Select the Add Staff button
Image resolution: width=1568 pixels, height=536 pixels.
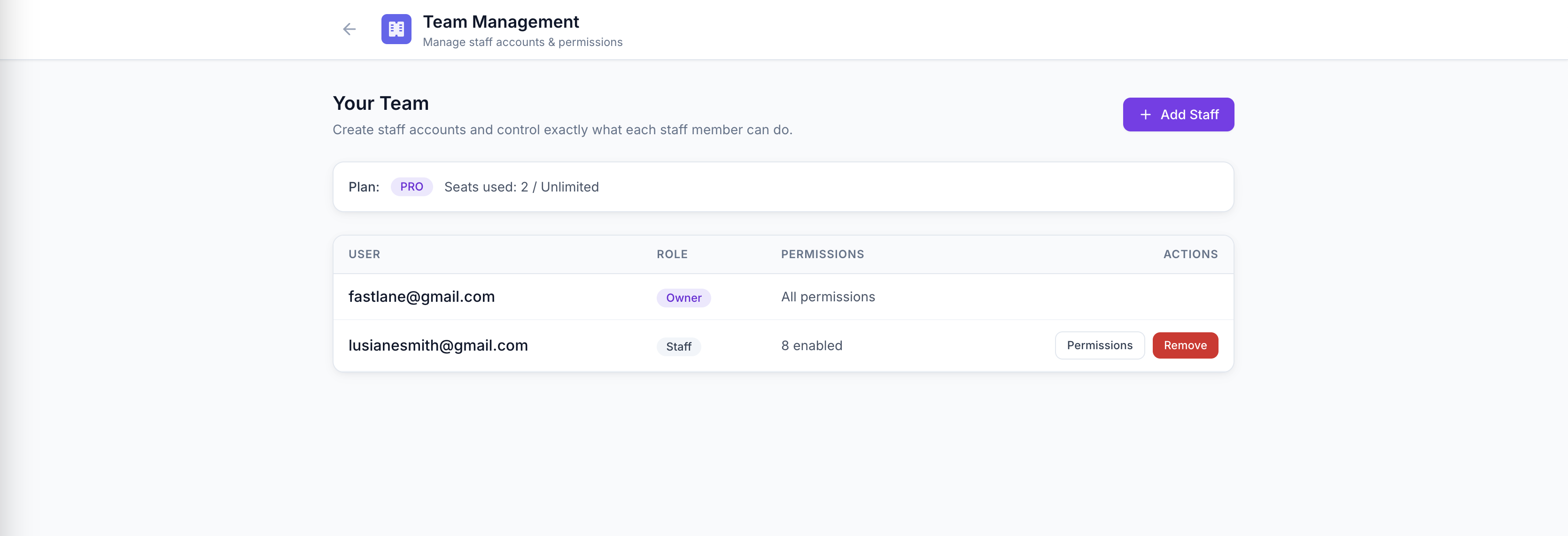(x=1178, y=115)
